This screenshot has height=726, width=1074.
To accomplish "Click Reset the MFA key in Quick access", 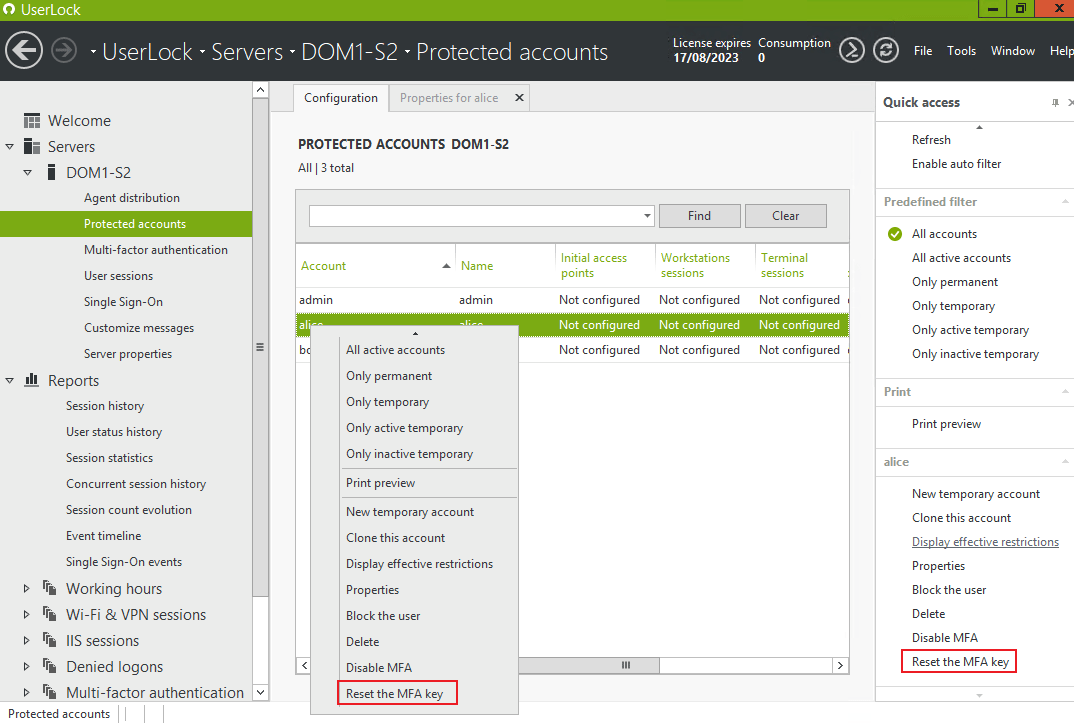I will pyautogui.click(x=960, y=662).
